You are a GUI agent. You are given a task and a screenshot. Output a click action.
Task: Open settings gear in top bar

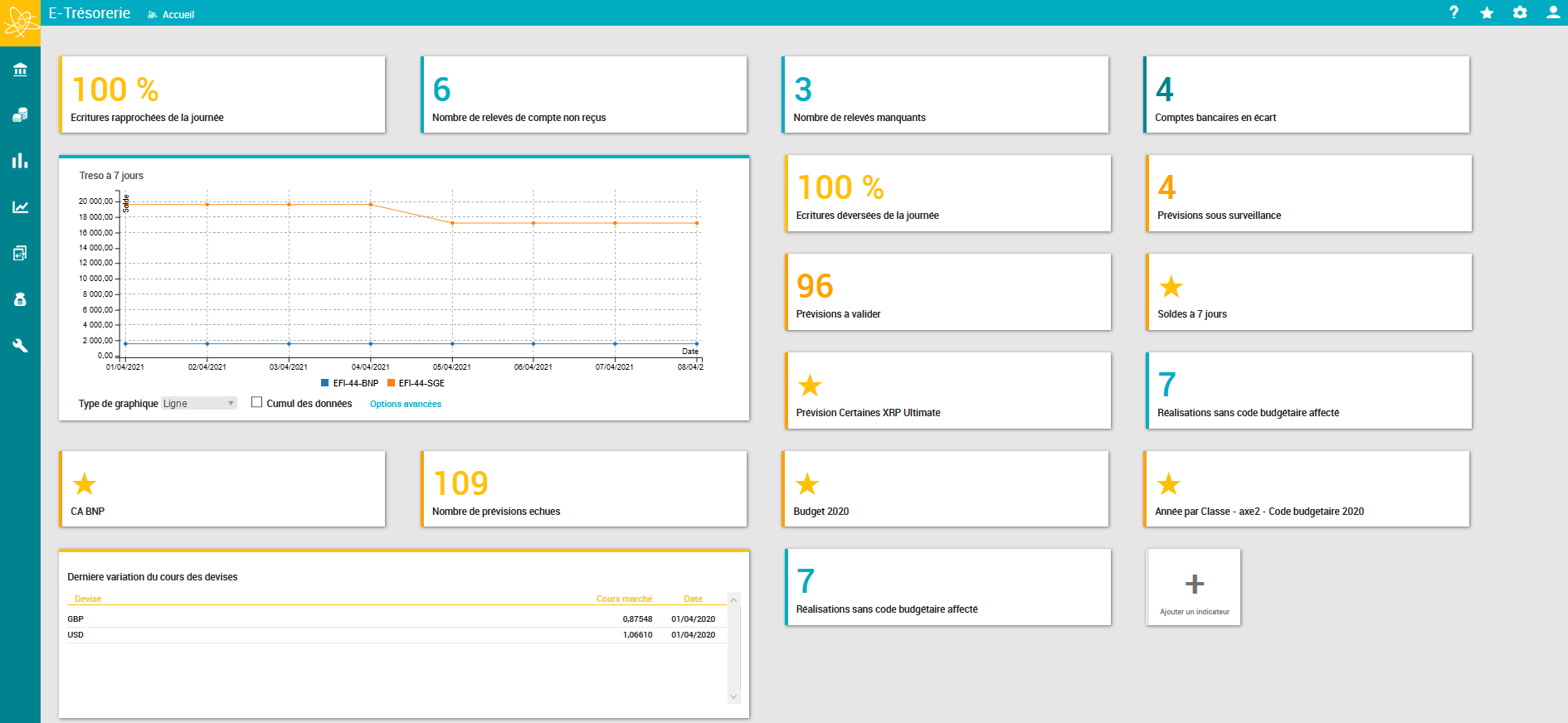click(x=1520, y=12)
